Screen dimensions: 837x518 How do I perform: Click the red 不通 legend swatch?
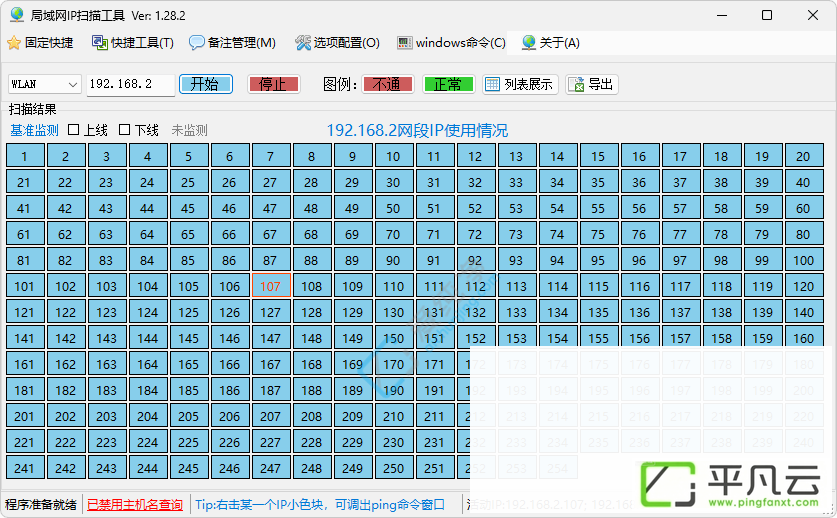(388, 84)
